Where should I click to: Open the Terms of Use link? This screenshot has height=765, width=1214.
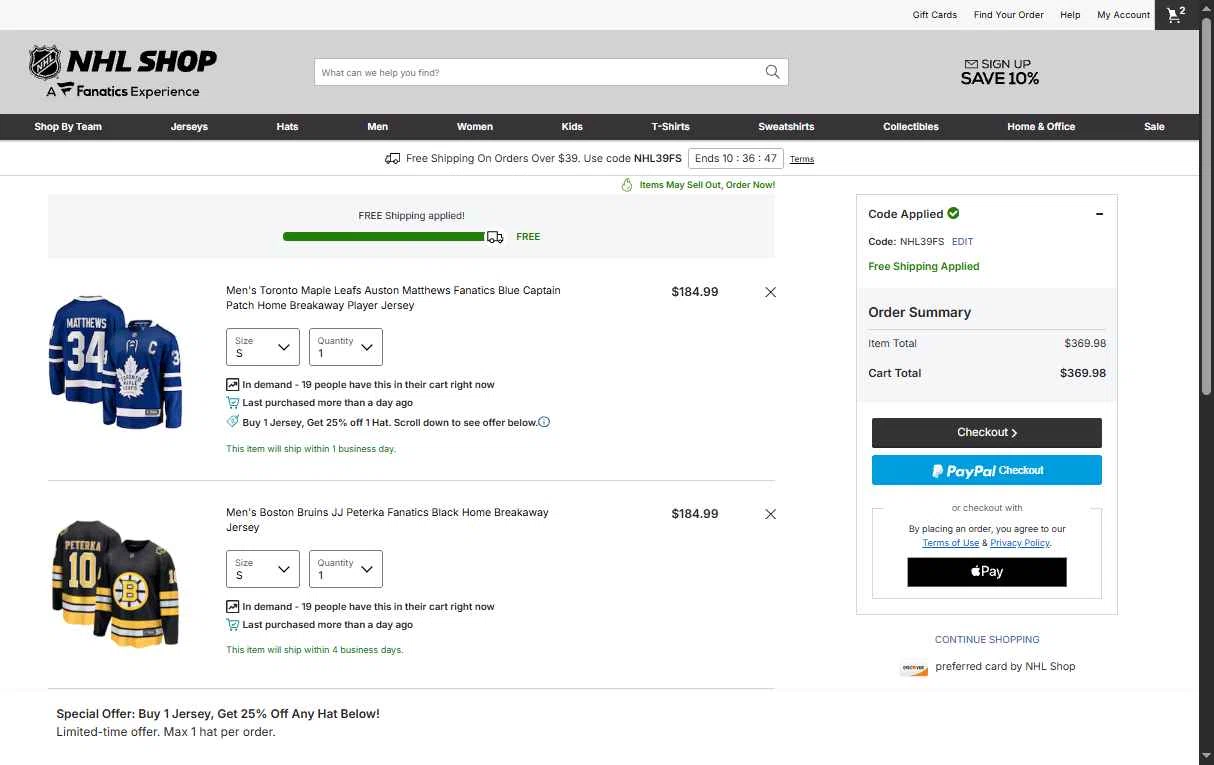pyautogui.click(x=951, y=543)
